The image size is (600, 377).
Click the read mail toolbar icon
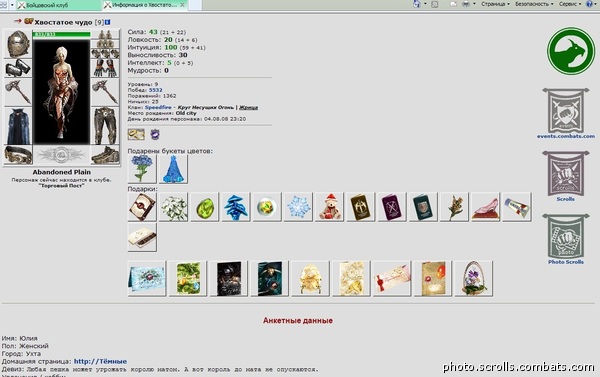click(453, 4)
